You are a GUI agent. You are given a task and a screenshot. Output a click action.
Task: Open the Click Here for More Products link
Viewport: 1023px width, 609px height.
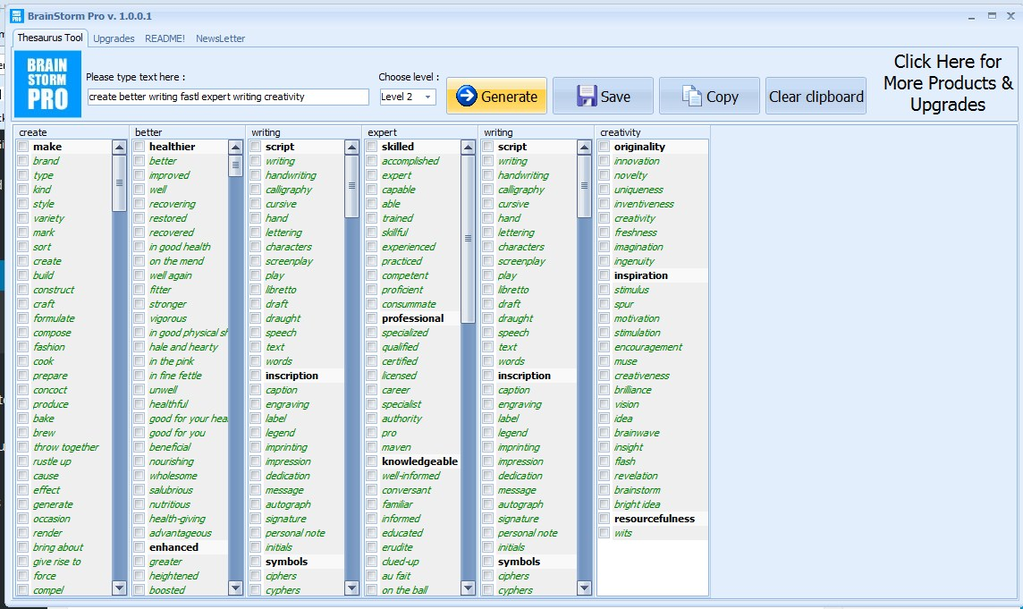[947, 83]
